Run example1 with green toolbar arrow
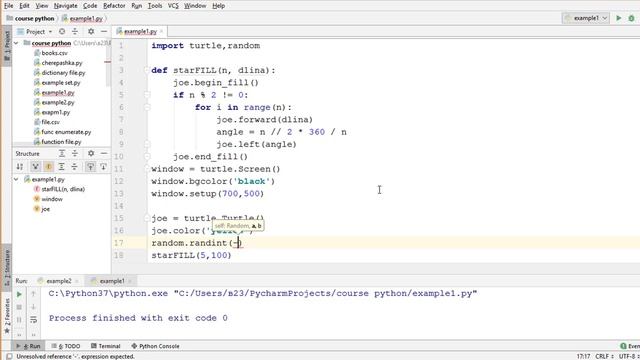Screen dimensions: 640x360 (x=619, y=18)
